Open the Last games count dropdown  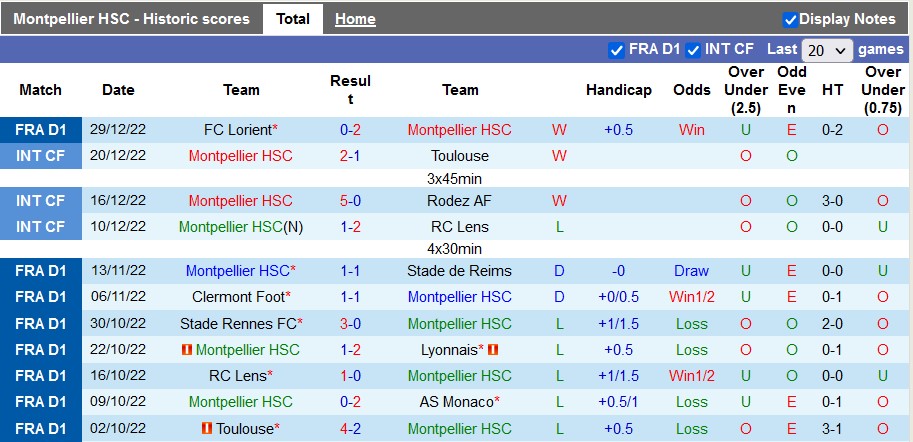click(x=827, y=50)
